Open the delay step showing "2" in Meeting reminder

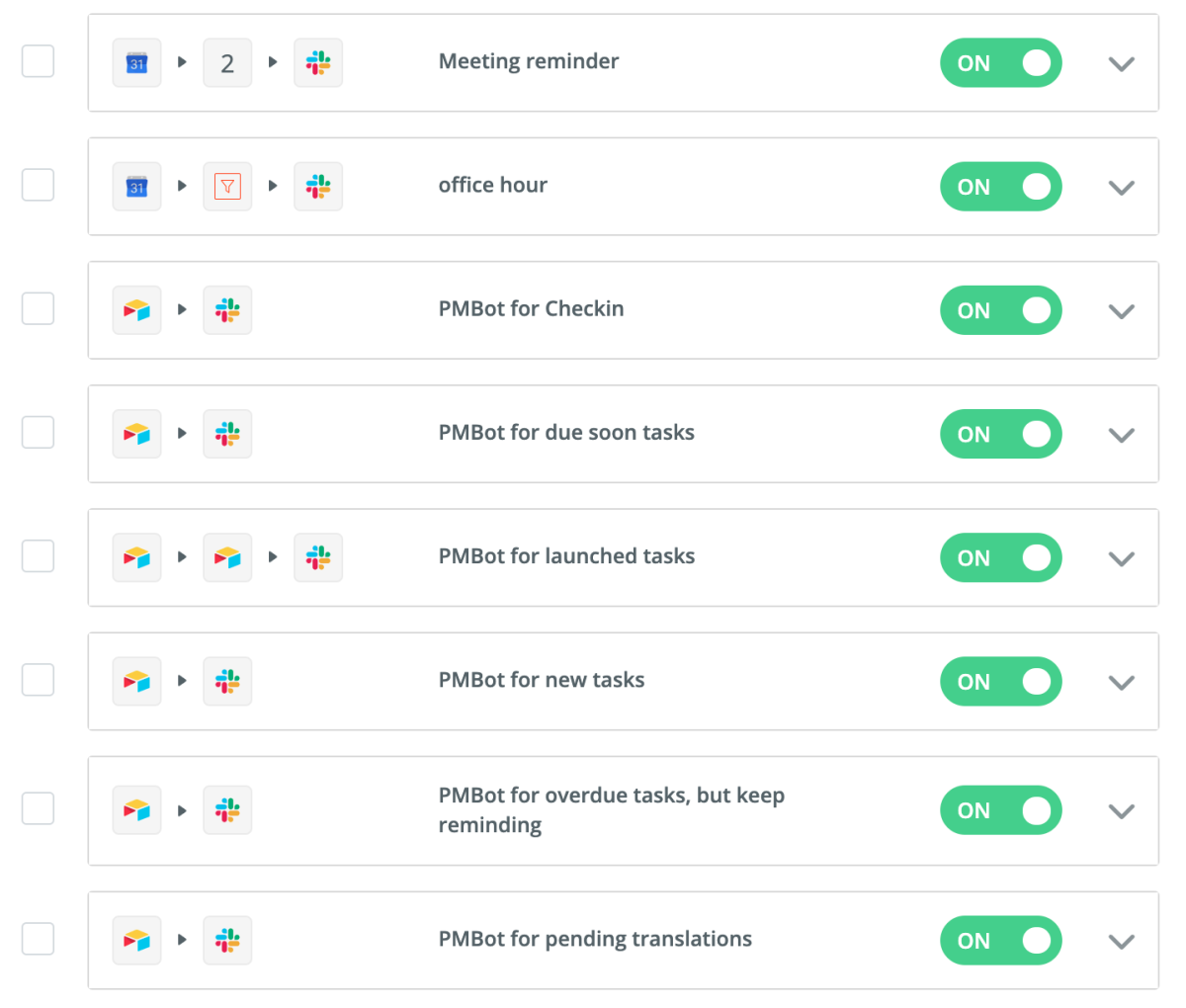pos(227,61)
